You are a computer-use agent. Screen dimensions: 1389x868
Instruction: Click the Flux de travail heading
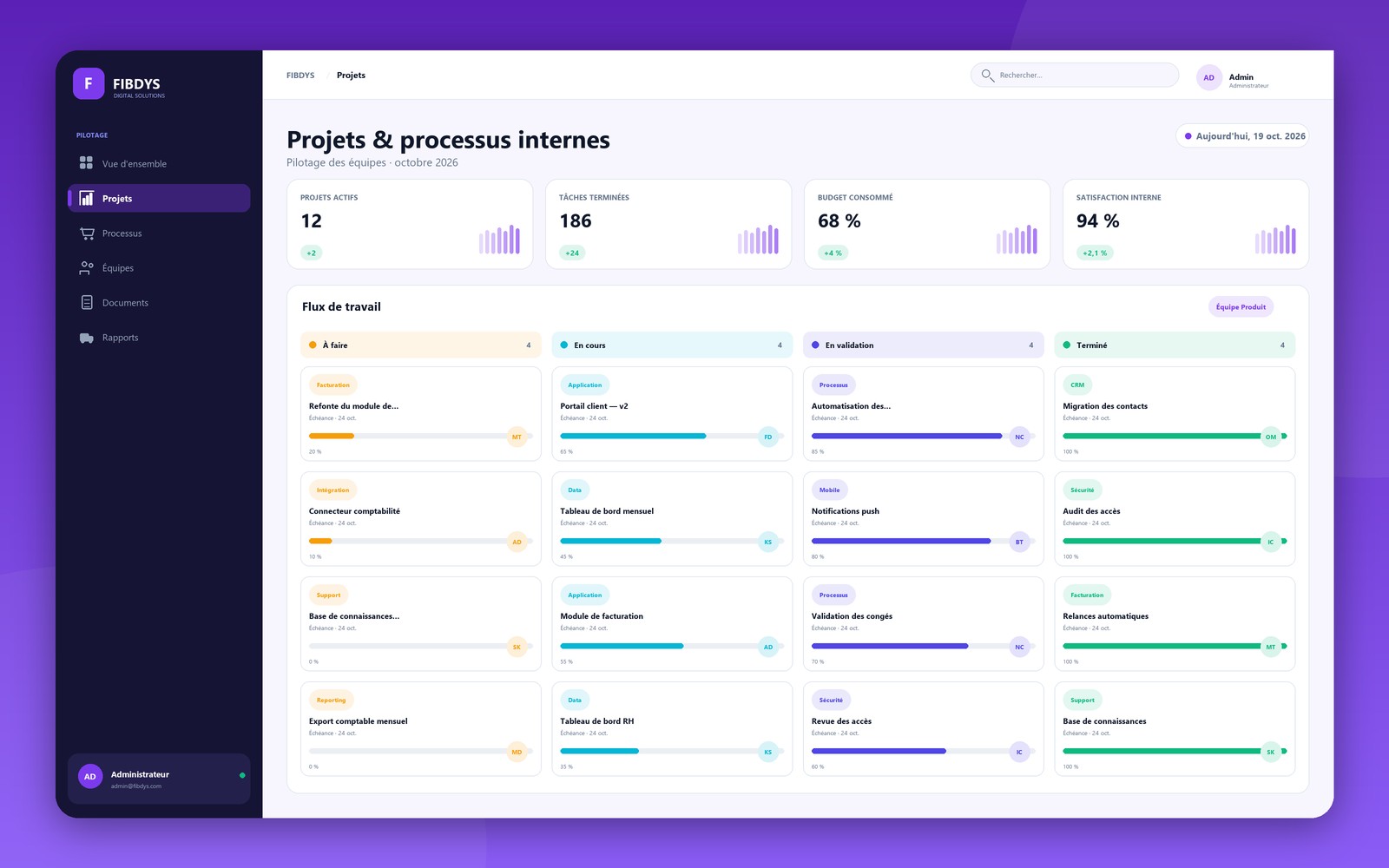point(341,306)
